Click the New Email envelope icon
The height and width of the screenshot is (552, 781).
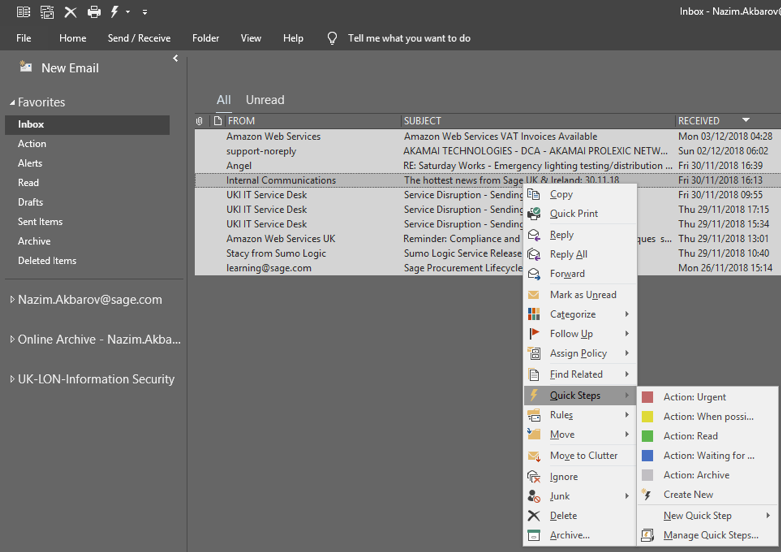click(25, 66)
